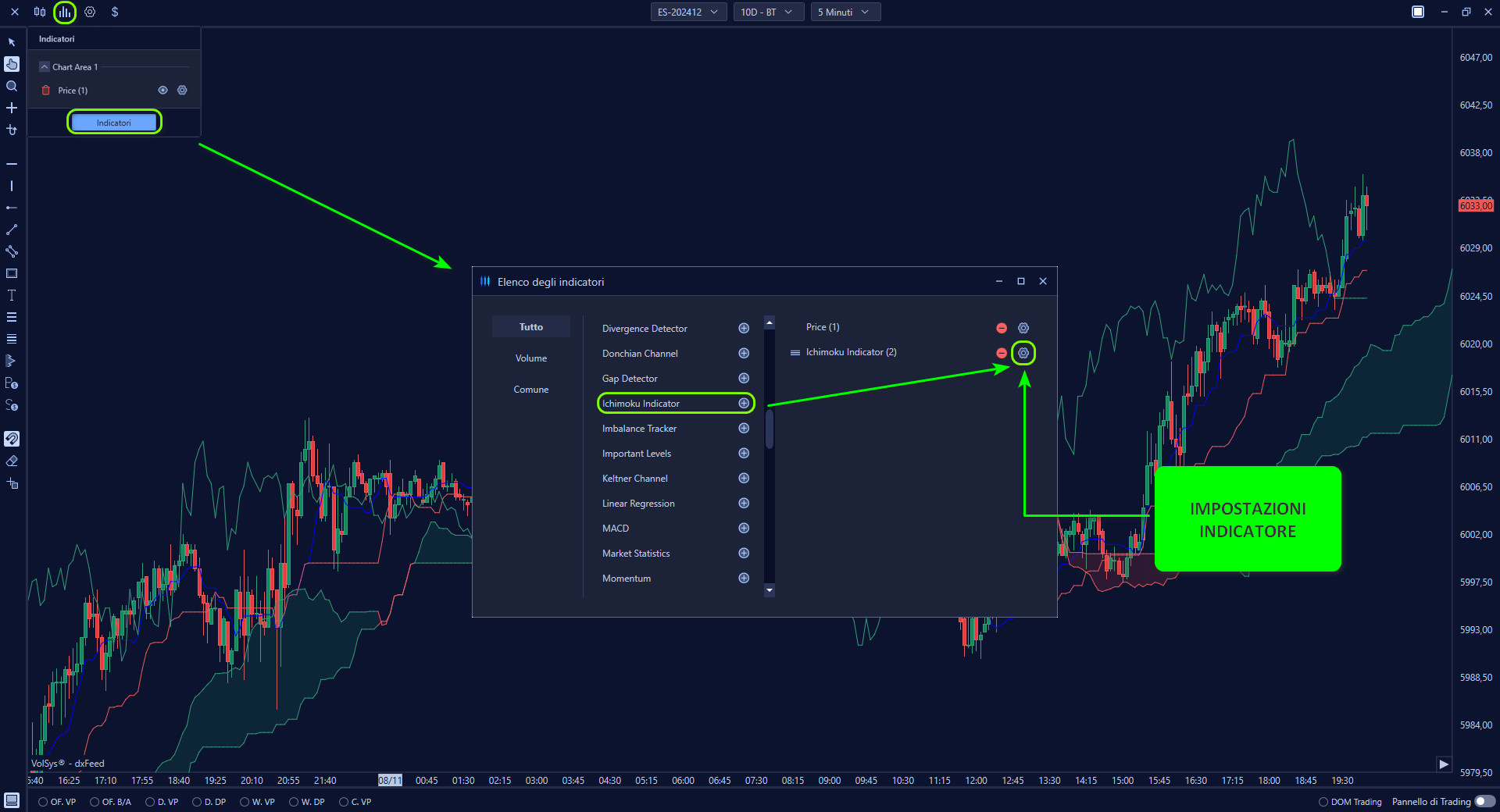Click the candlestick chart type icon
The width and height of the screenshot is (1500, 812).
click(x=40, y=12)
